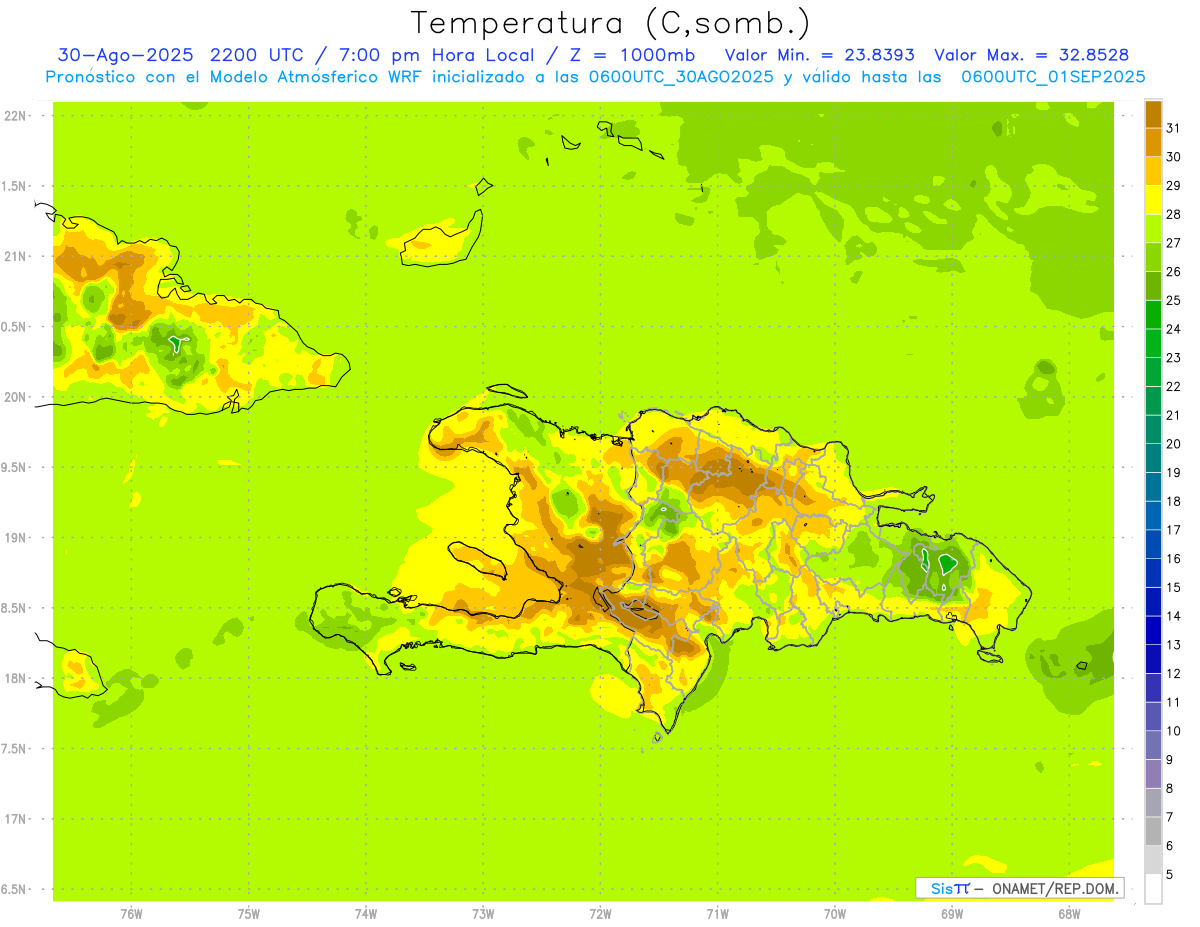Screen dimensions: 1200x927
Task: Click the '68W' longitude axis label
Action: [1069, 913]
